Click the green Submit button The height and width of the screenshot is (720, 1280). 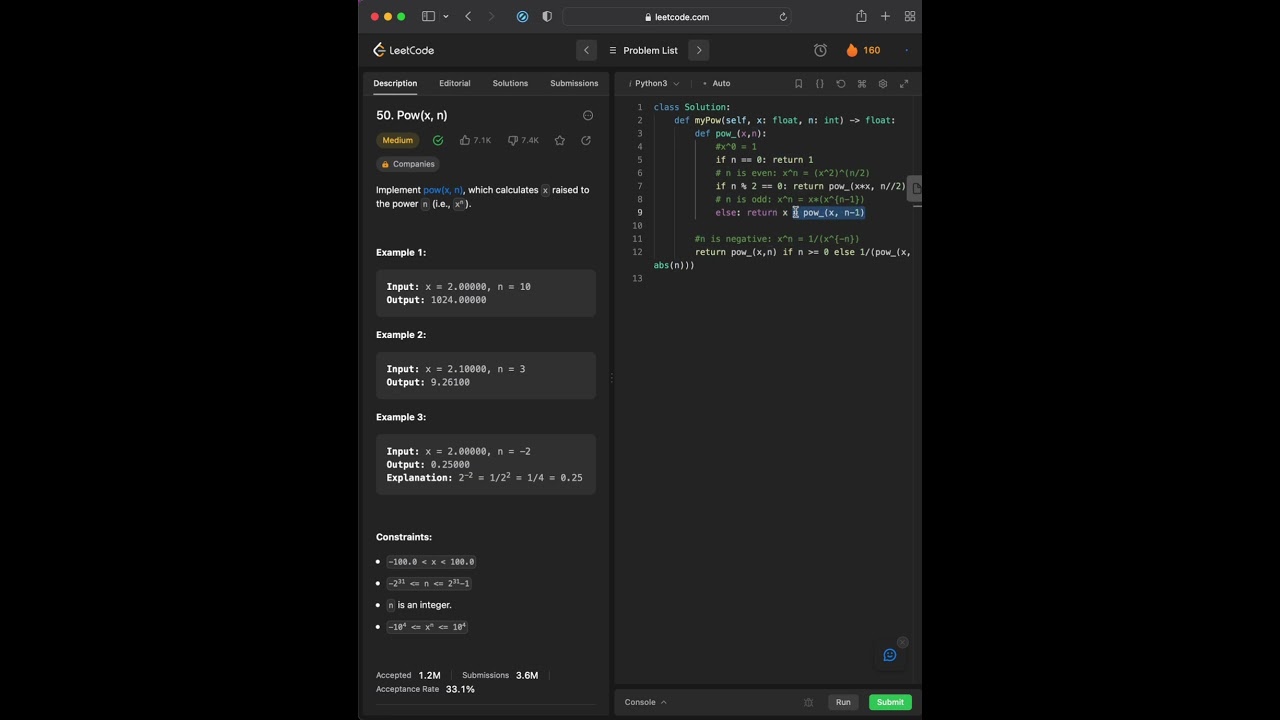pyautogui.click(x=890, y=702)
